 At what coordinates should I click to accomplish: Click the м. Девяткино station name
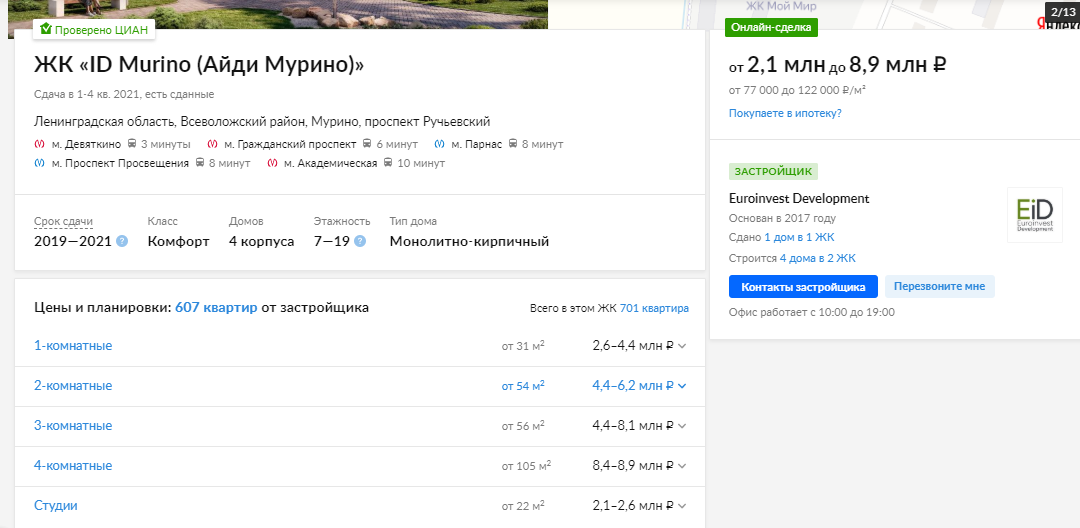(86, 144)
